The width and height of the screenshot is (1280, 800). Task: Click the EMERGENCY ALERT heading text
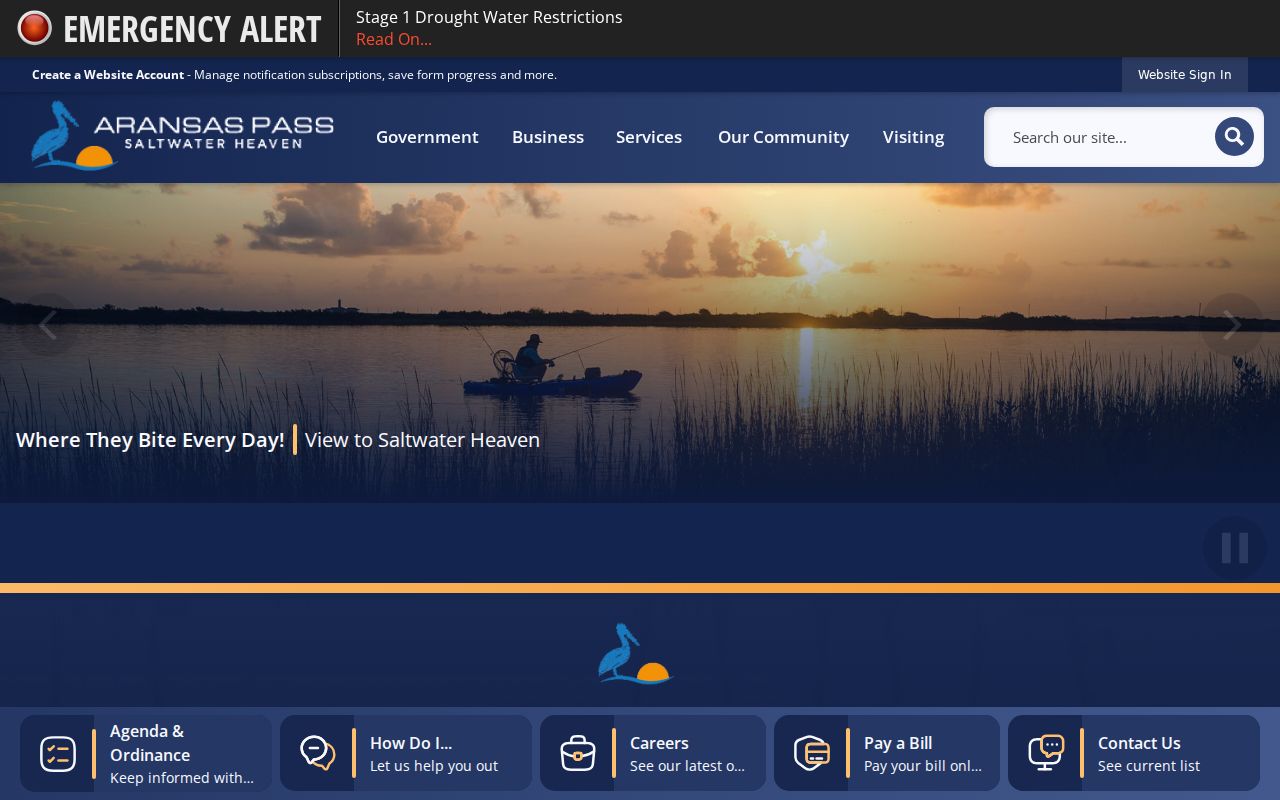tap(192, 29)
